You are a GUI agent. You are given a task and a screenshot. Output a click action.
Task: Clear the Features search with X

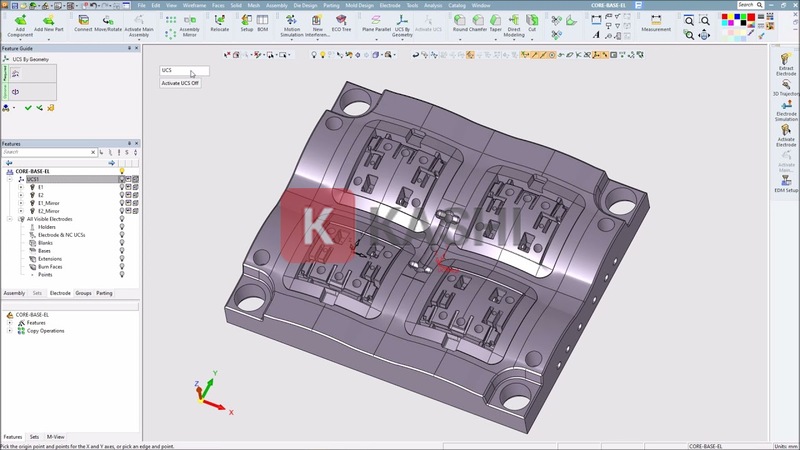pyautogui.click(x=93, y=152)
